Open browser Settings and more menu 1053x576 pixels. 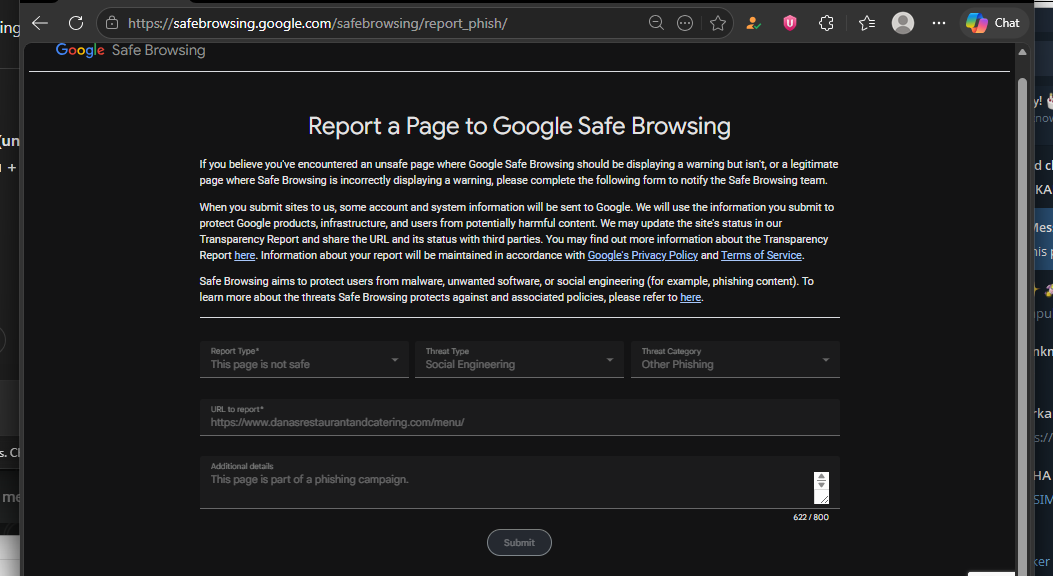coord(939,23)
